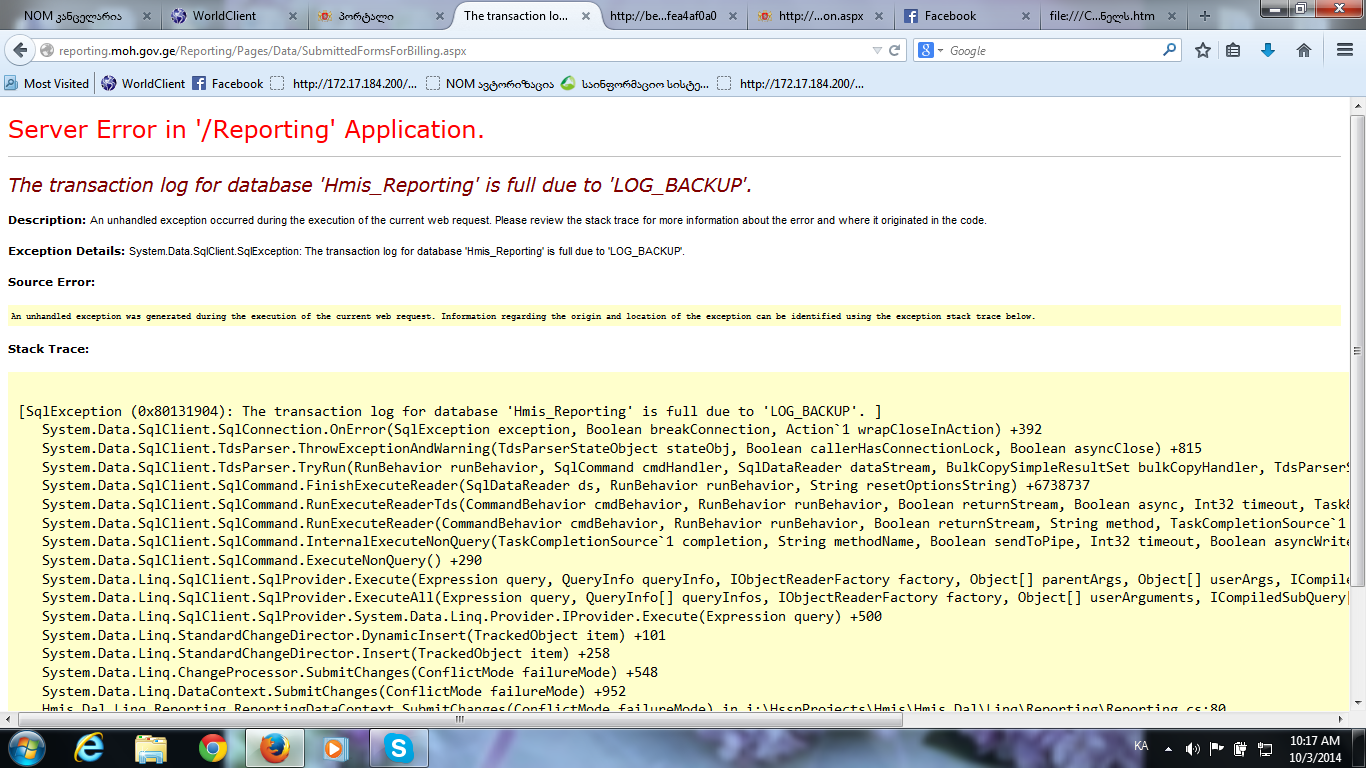1366x768 pixels.
Task: Click the browser back arrow button
Action: pos(19,50)
